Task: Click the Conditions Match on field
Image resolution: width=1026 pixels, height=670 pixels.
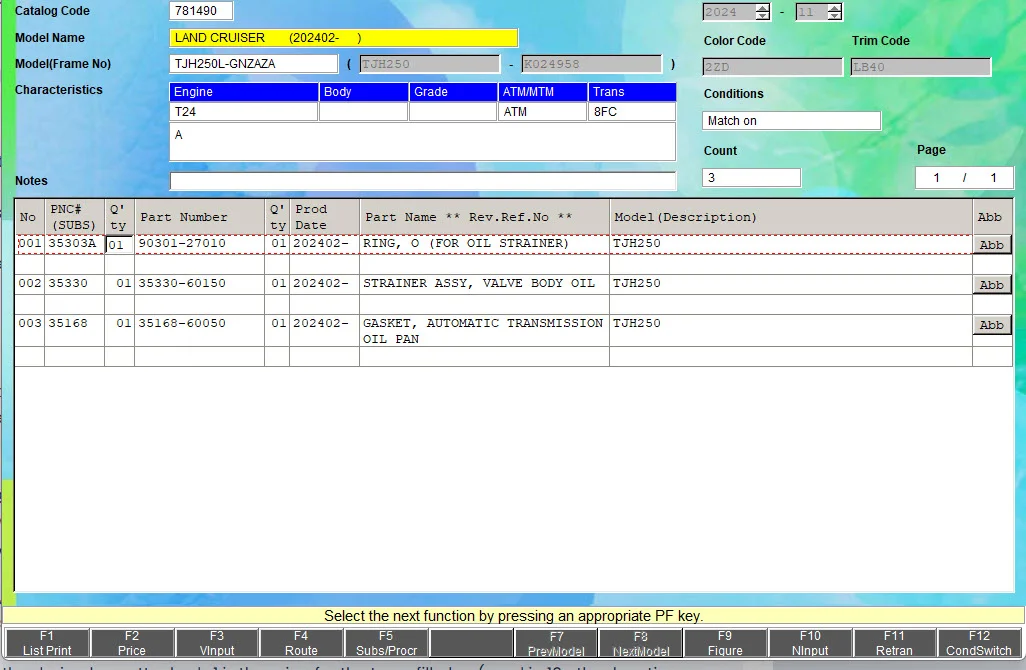Action: [x=791, y=121]
